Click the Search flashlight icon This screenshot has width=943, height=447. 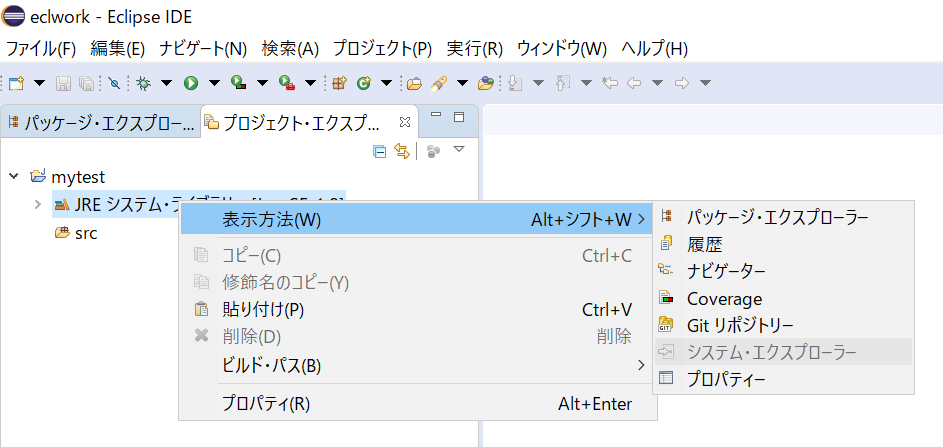tap(438, 83)
